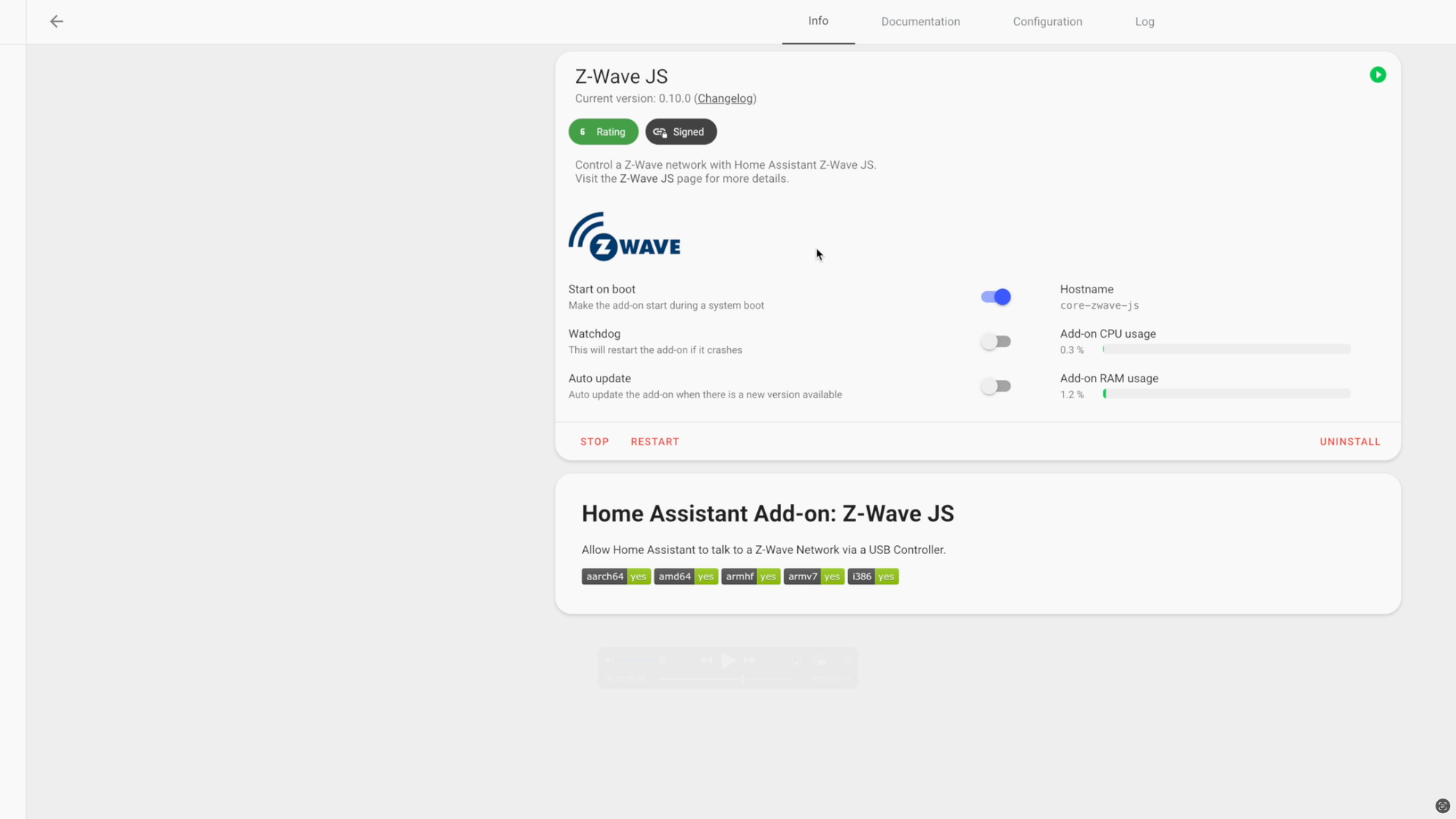Screen dimensions: 1456x819
Task: Enable the Auto update switch
Action: (995, 386)
